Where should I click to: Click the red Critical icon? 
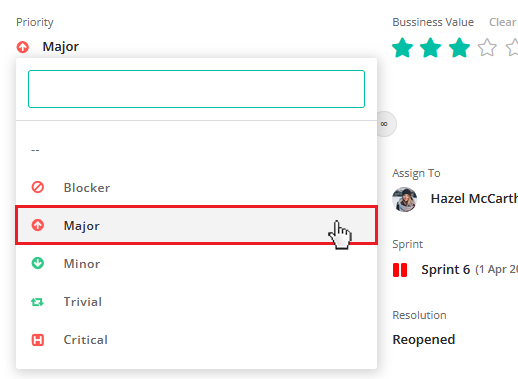pyautogui.click(x=38, y=340)
